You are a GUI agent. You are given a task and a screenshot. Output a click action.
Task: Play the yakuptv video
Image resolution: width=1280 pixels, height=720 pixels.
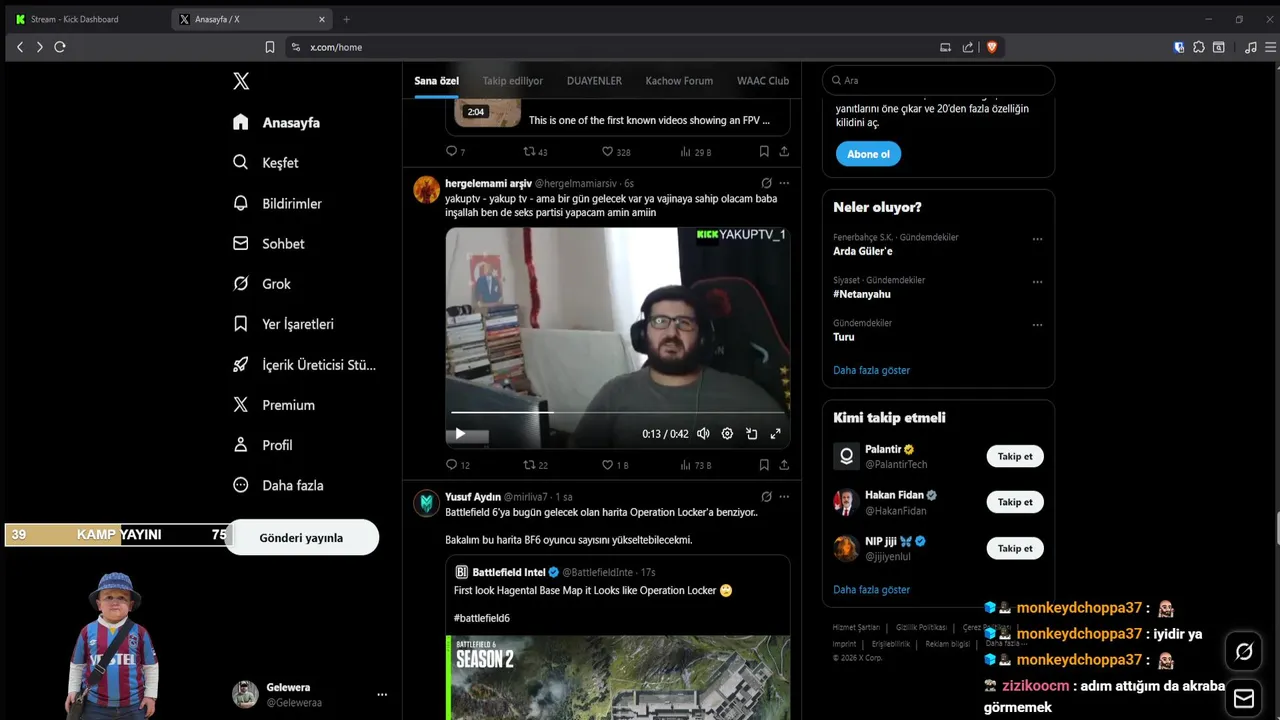pyautogui.click(x=460, y=434)
